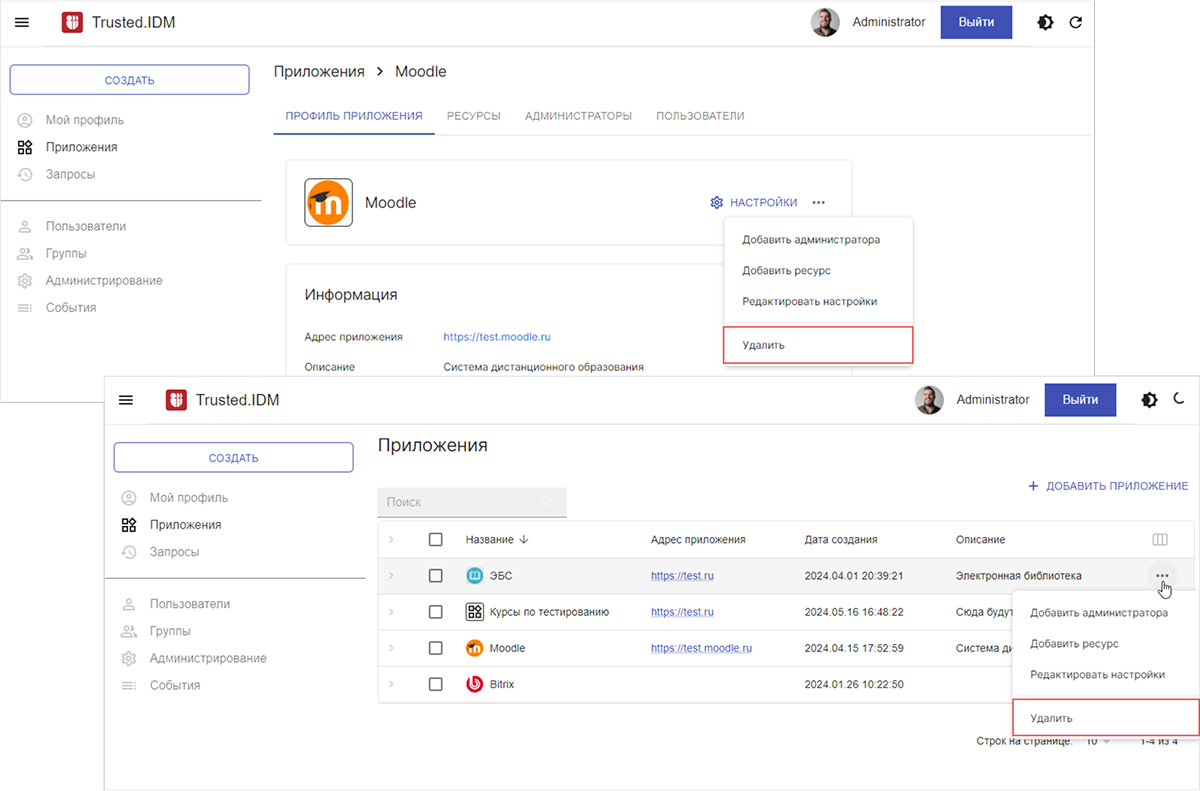Tick checkbox for Moodle row
The width and height of the screenshot is (1200, 791).
[435, 648]
